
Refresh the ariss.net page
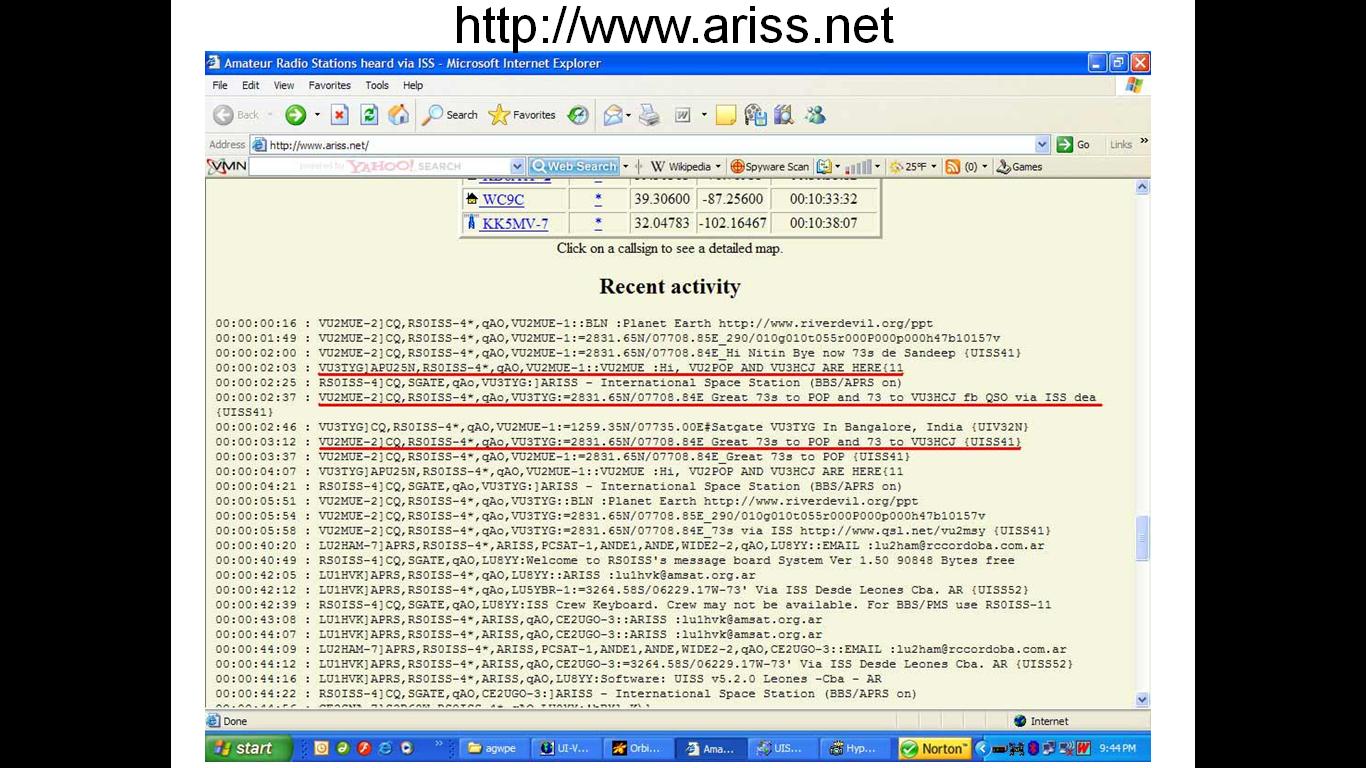369,115
